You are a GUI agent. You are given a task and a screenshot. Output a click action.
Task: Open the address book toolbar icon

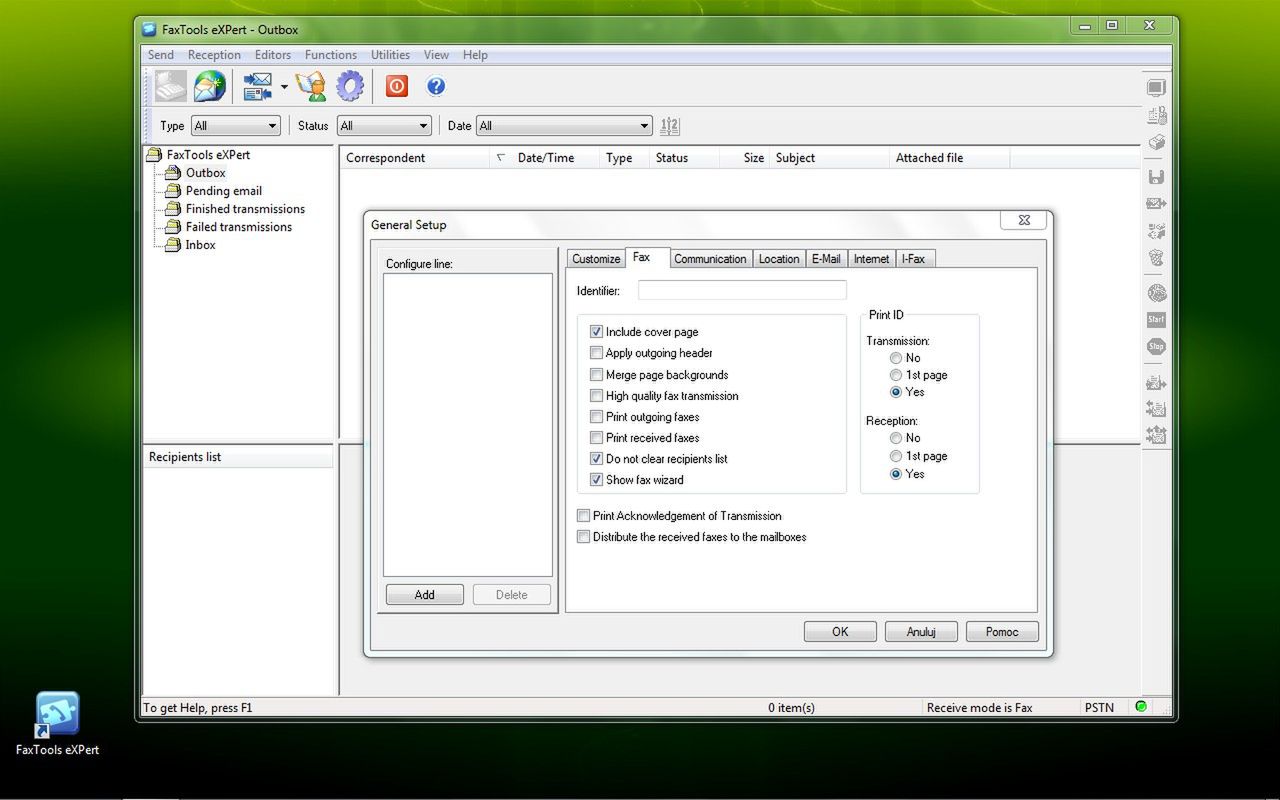(x=311, y=87)
